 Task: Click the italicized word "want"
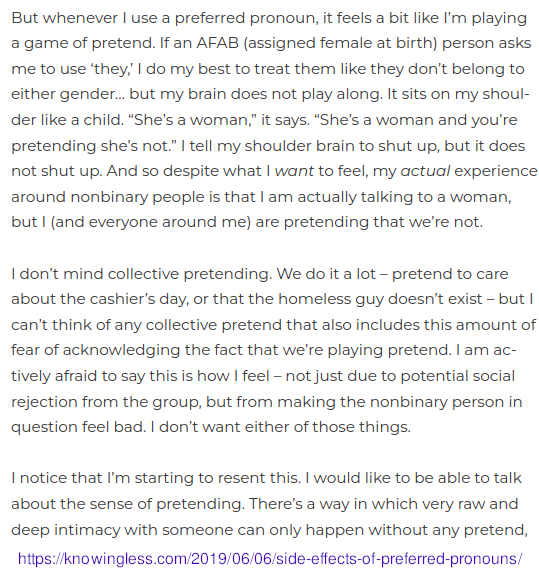294,171
